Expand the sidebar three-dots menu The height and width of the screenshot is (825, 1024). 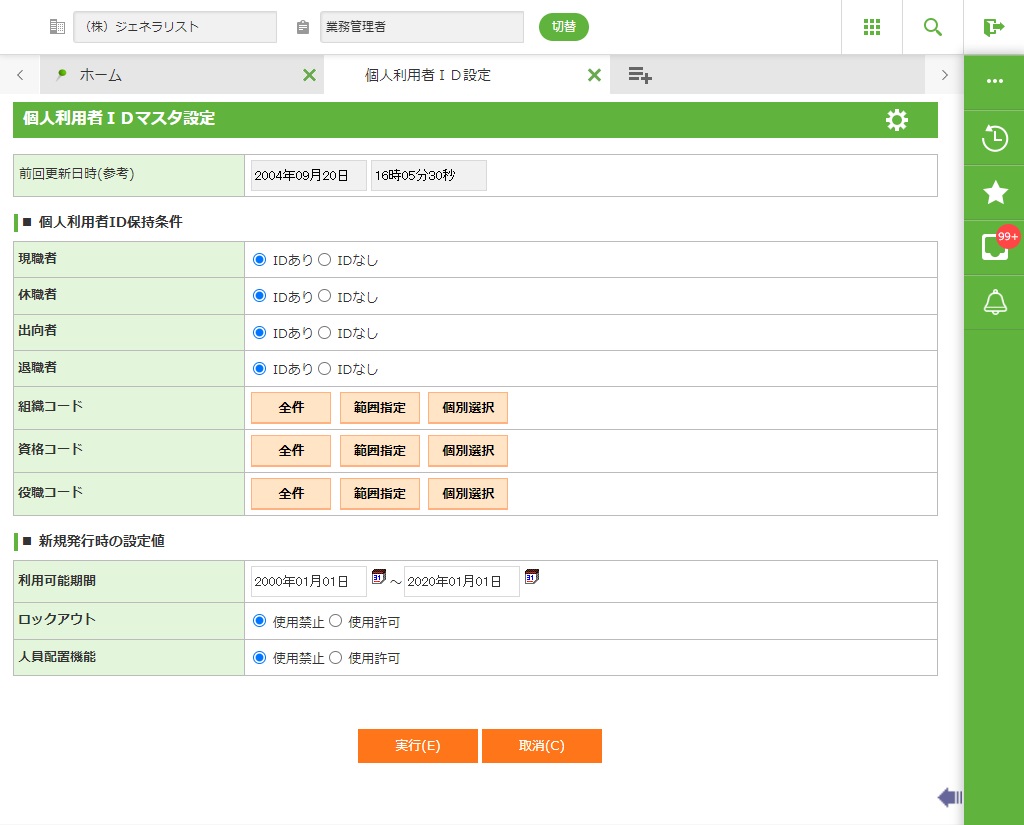994,81
